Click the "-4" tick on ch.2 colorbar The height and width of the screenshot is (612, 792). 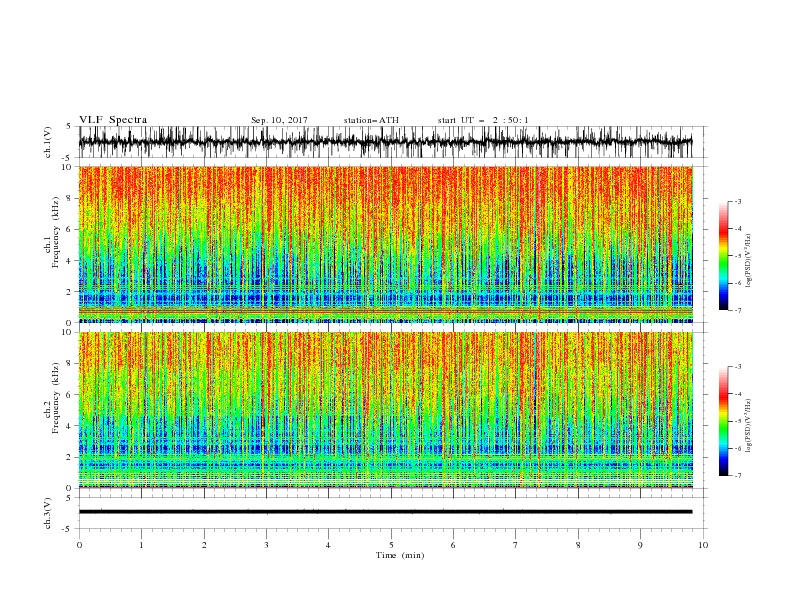pos(738,394)
